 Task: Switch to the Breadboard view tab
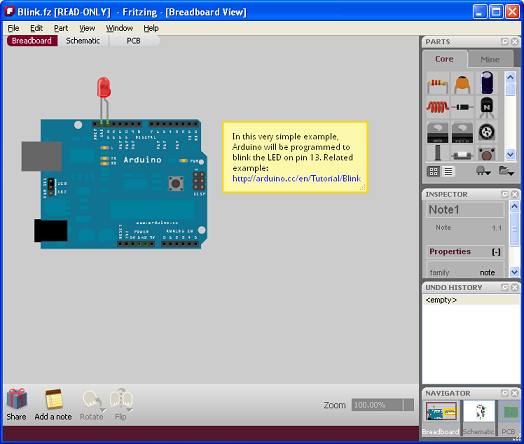(x=32, y=41)
